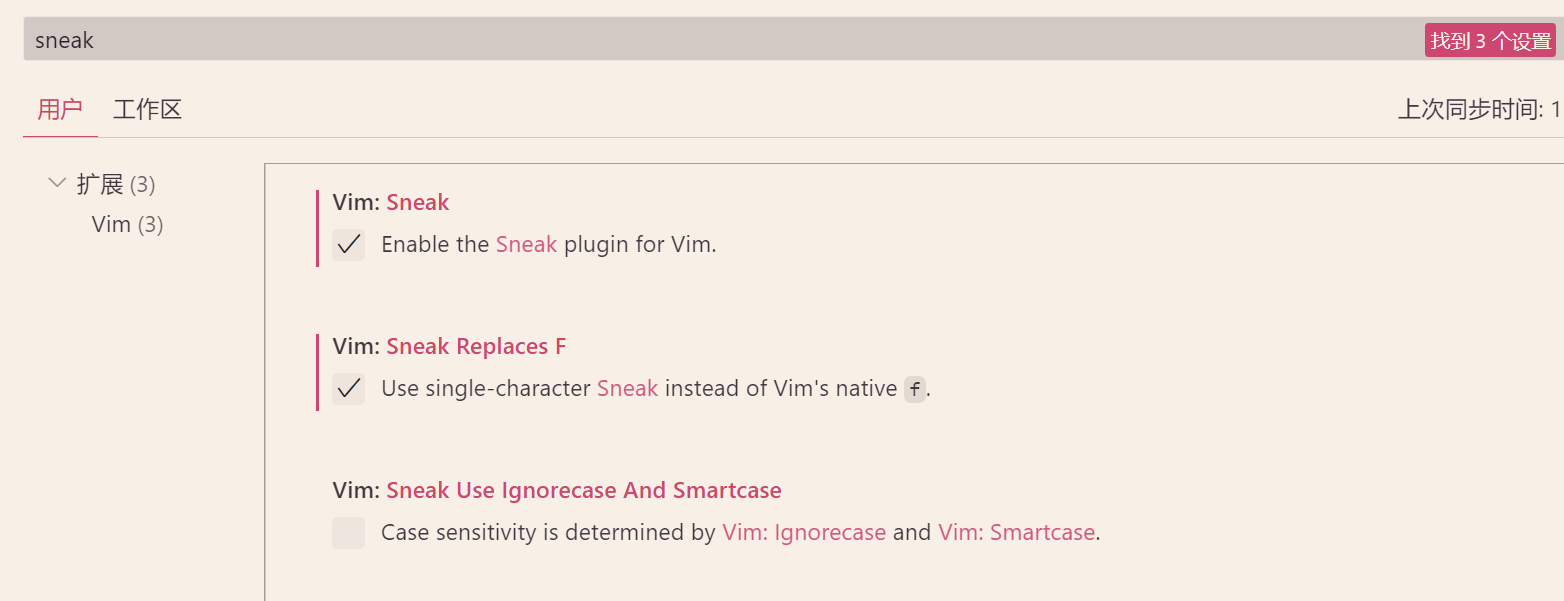Click the "Case sensitivity is determined by" text

pyautogui.click(x=548, y=532)
